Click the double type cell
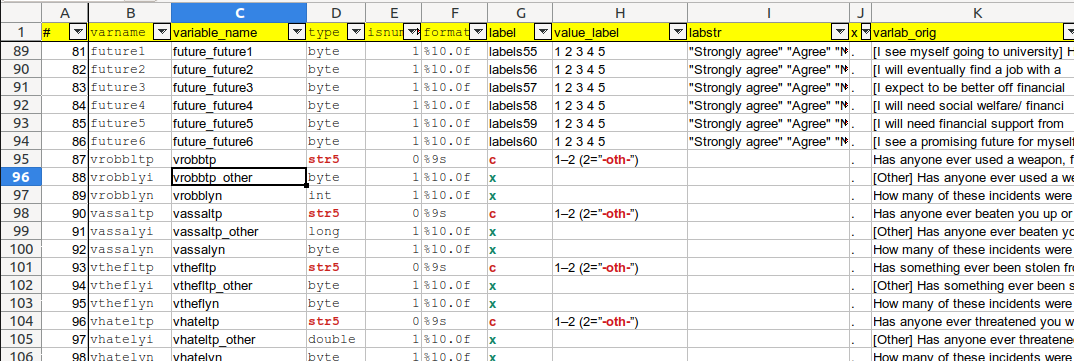Screen dimensions: 1074x361 click(x=336, y=339)
